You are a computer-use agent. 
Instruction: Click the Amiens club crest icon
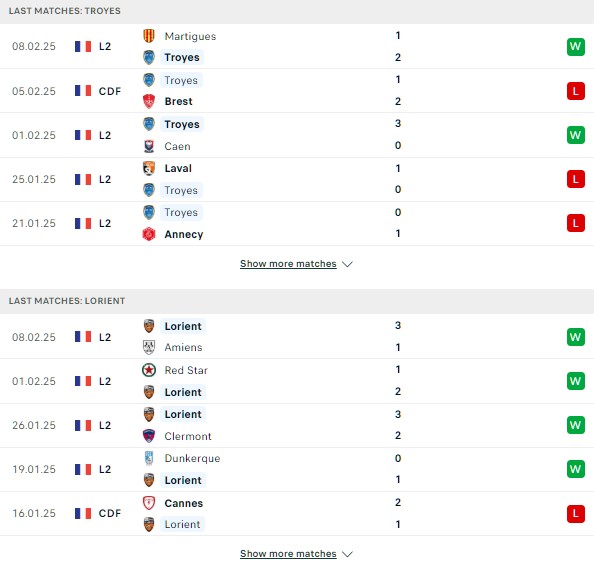tap(149, 347)
